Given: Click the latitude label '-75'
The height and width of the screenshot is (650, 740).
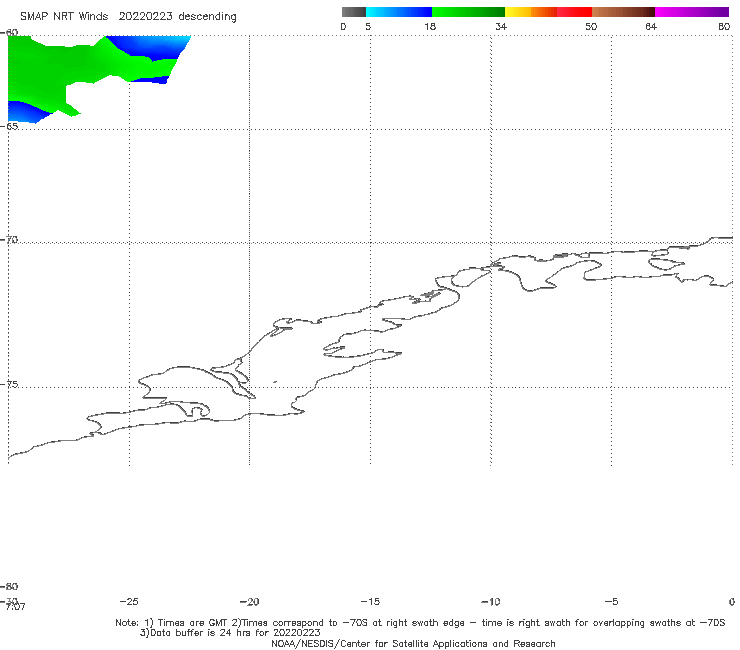Looking at the screenshot, I should (9, 384).
